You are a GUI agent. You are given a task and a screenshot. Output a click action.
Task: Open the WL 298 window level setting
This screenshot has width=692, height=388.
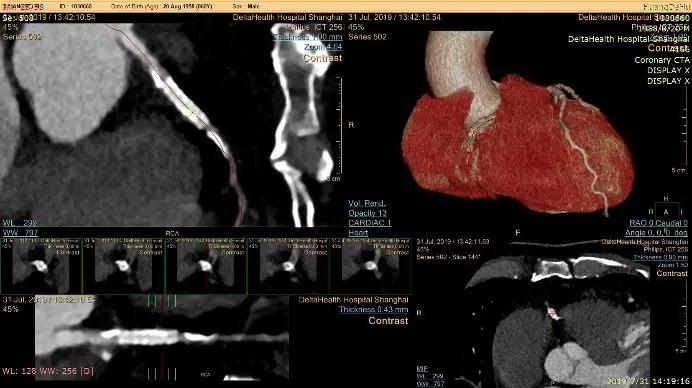20,223
